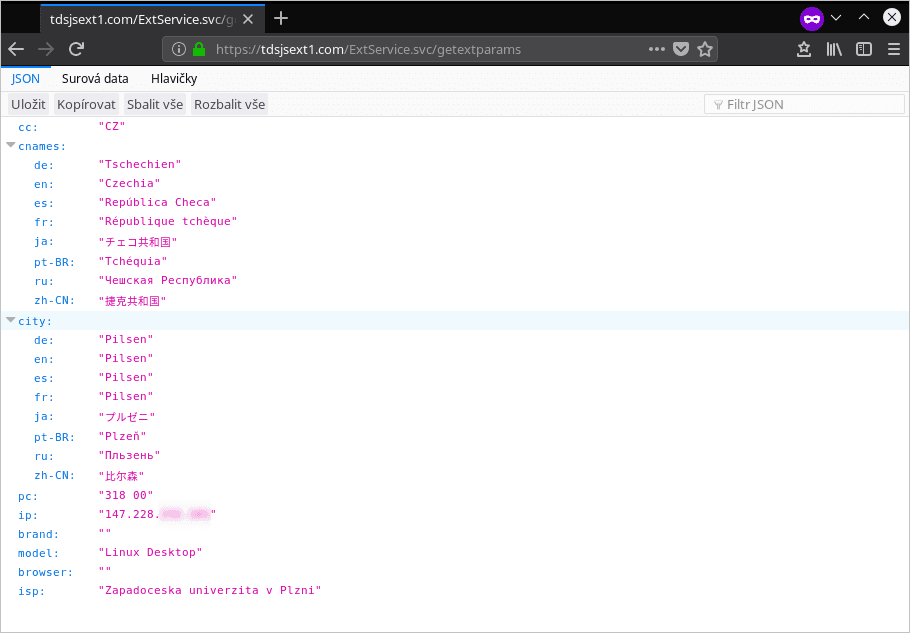The image size is (910, 633).
Task: Select the isp key label
Action: (x=31, y=592)
